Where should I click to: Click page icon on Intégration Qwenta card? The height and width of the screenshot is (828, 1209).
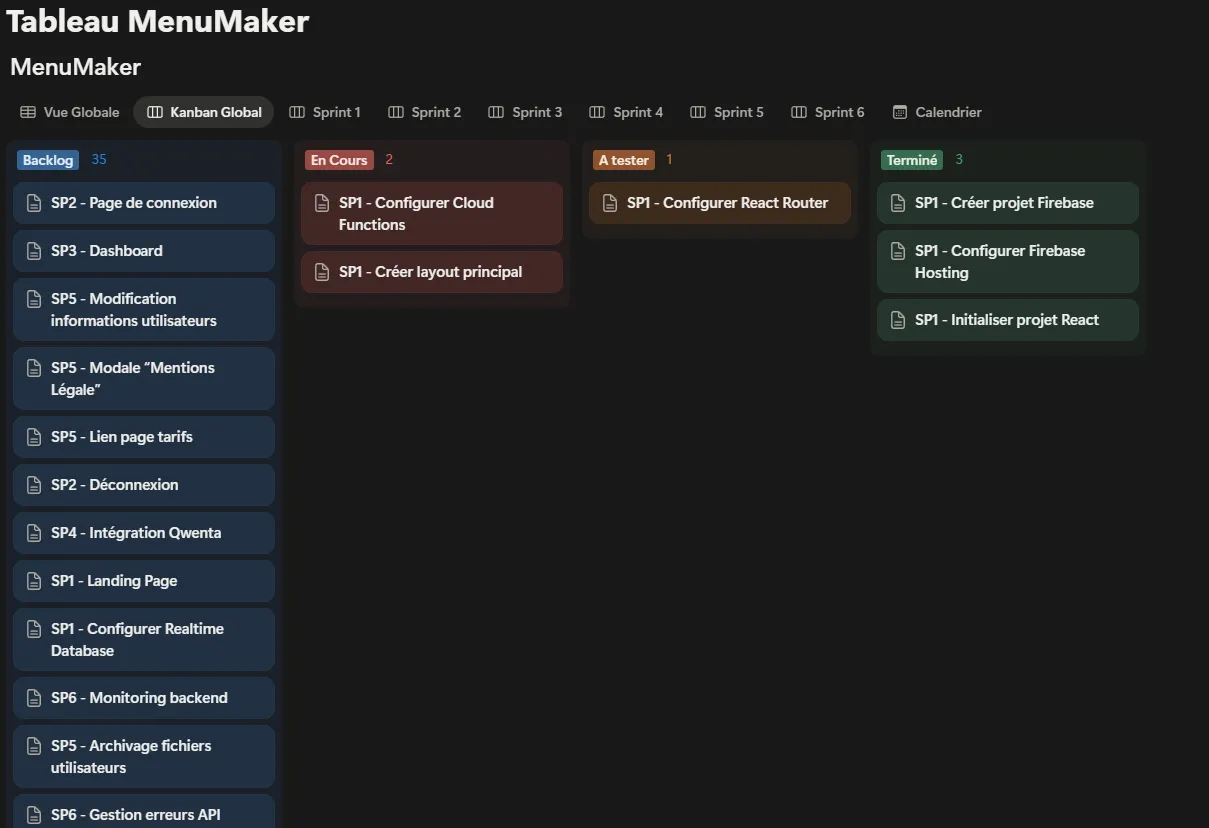point(34,533)
